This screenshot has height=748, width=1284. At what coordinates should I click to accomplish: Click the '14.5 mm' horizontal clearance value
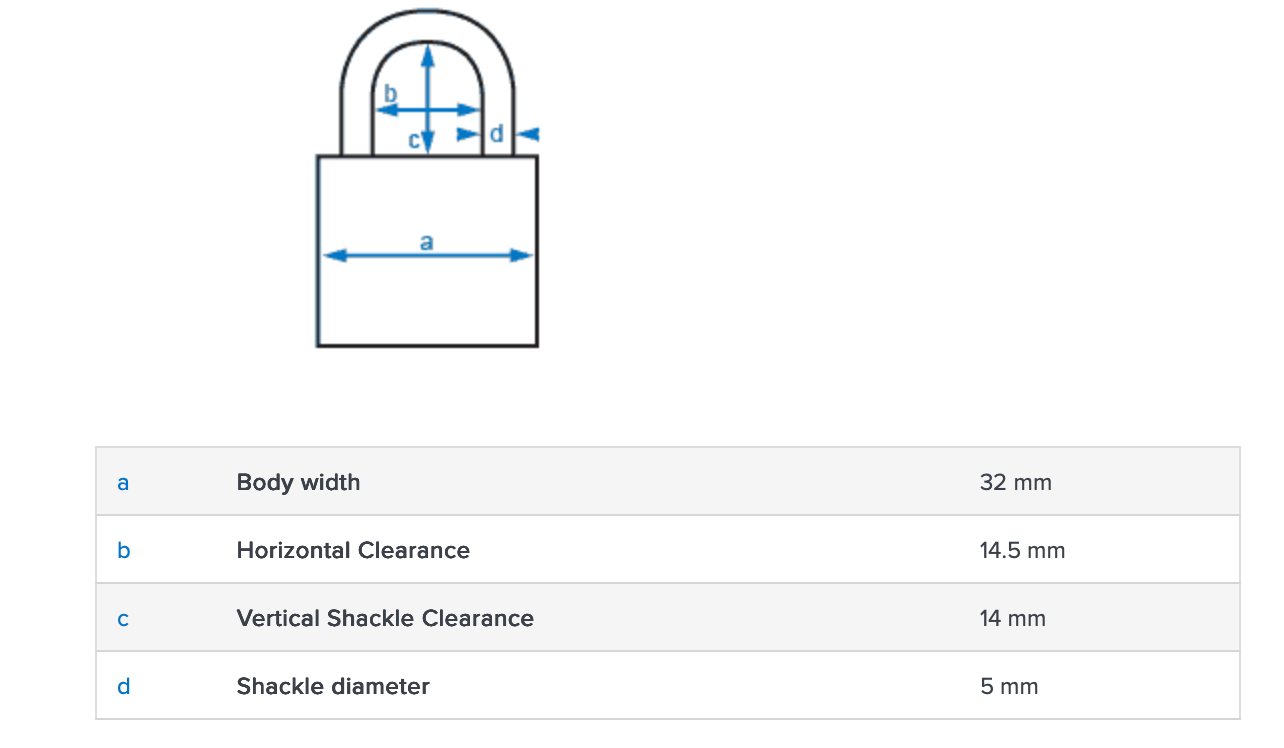(1023, 551)
